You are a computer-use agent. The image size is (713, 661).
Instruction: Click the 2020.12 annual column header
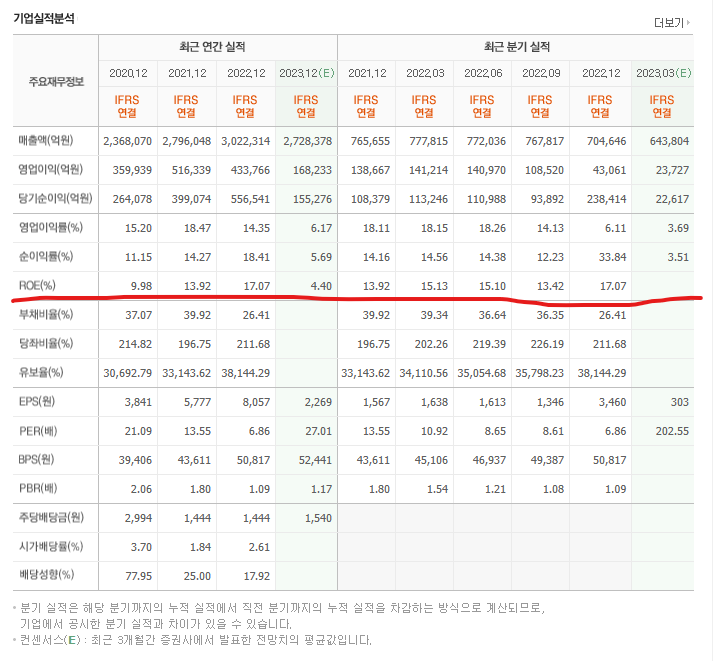(128, 73)
